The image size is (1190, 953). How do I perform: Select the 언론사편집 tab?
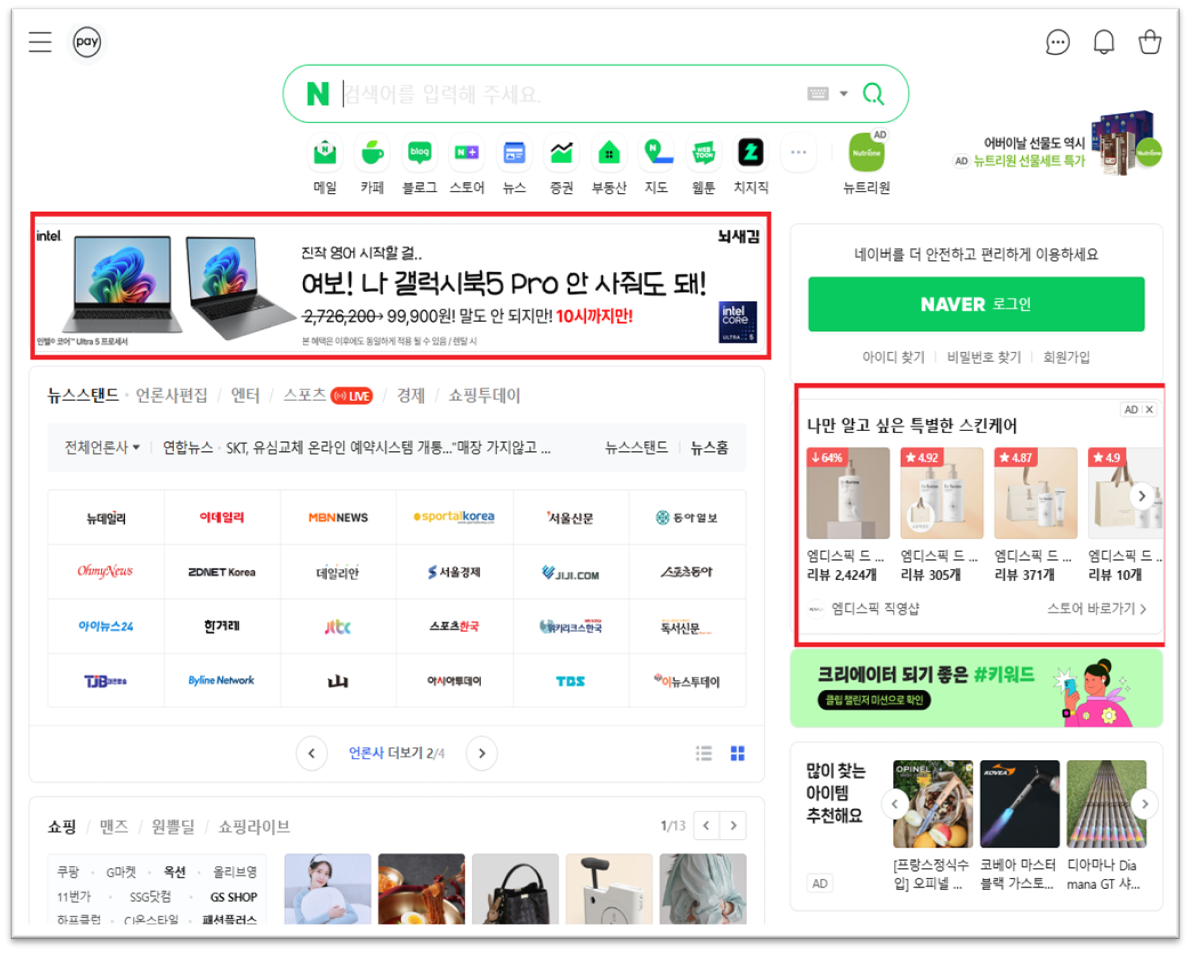[x=172, y=395]
